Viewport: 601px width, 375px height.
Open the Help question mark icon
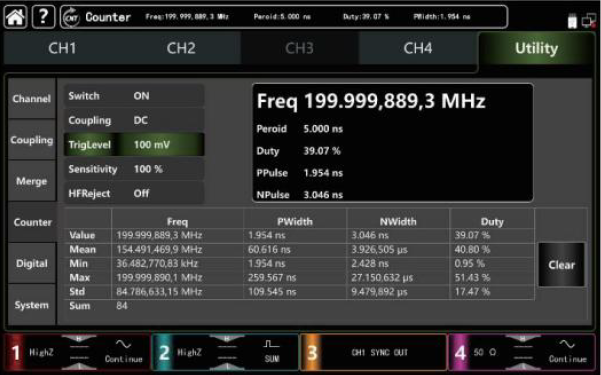tap(43, 17)
